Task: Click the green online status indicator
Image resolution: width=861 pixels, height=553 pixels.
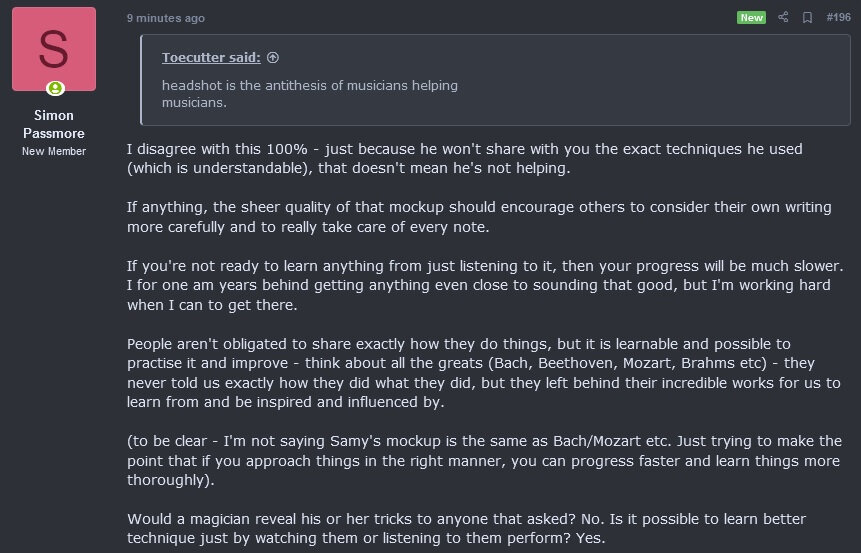Action: coord(55,89)
